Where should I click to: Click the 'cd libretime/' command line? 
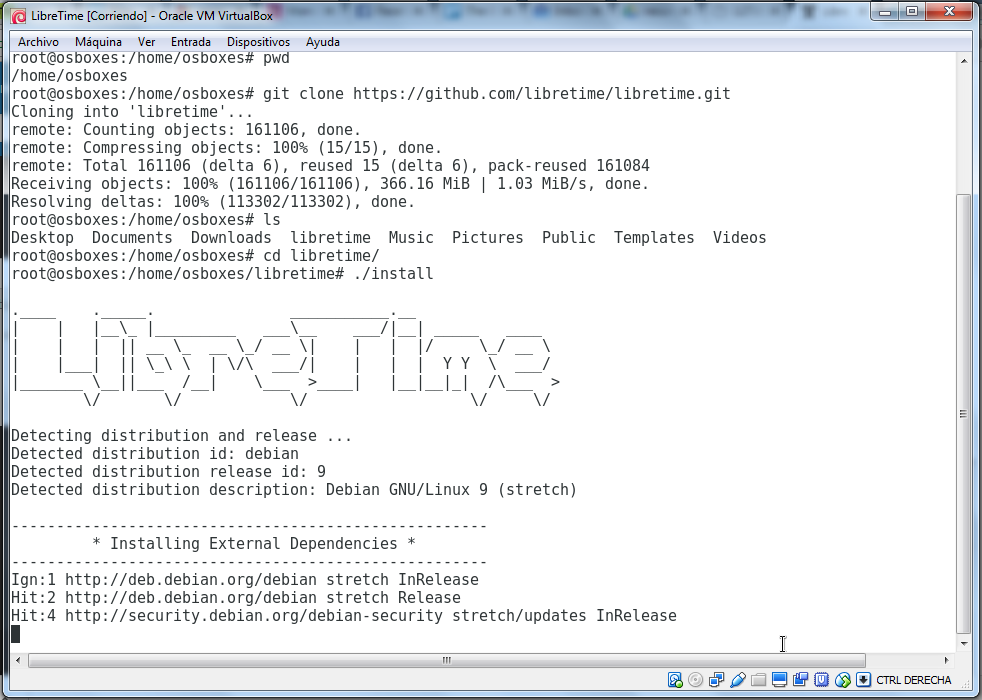click(x=195, y=255)
